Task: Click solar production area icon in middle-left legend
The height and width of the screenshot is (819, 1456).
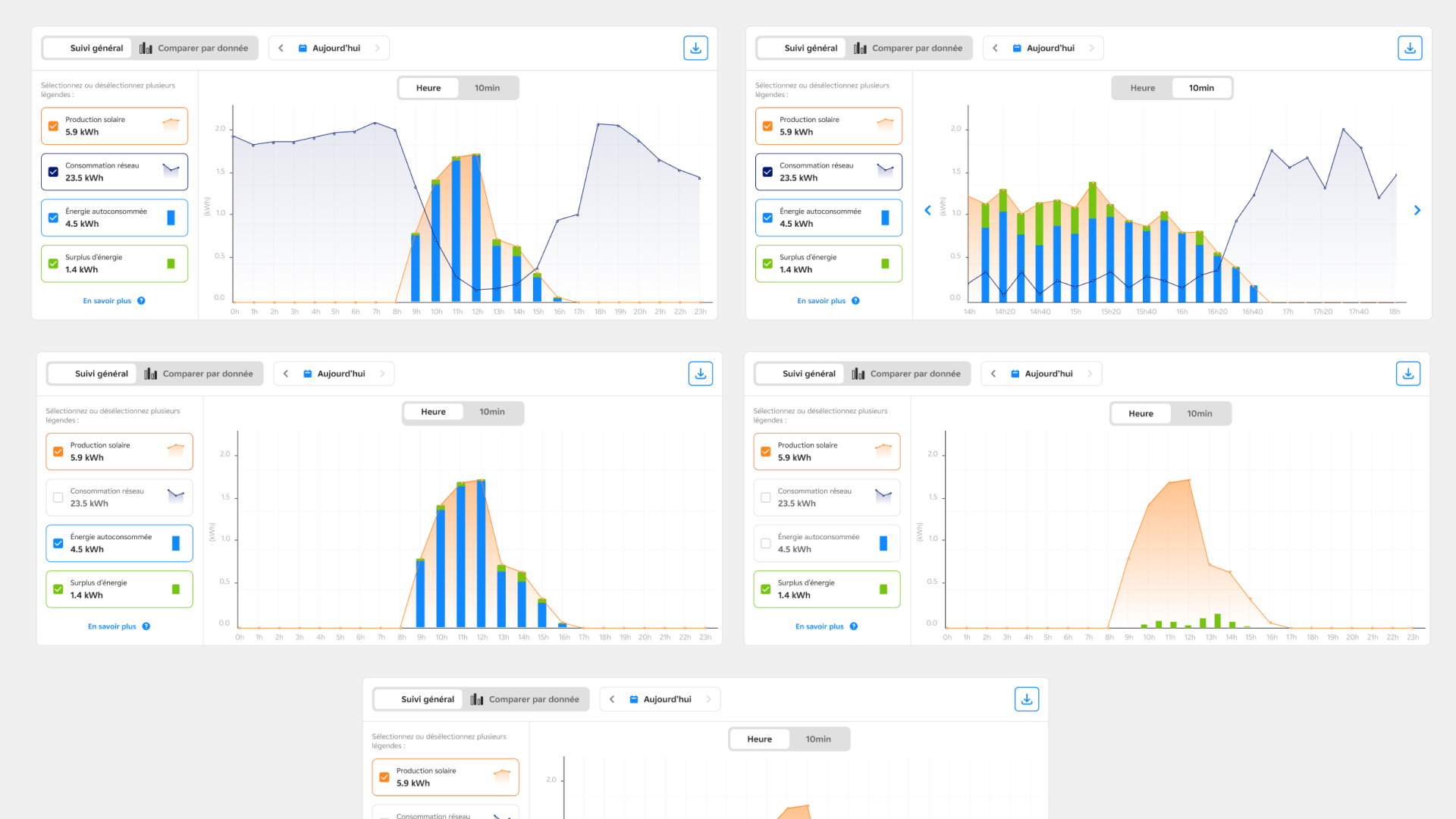Action: [176, 450]
